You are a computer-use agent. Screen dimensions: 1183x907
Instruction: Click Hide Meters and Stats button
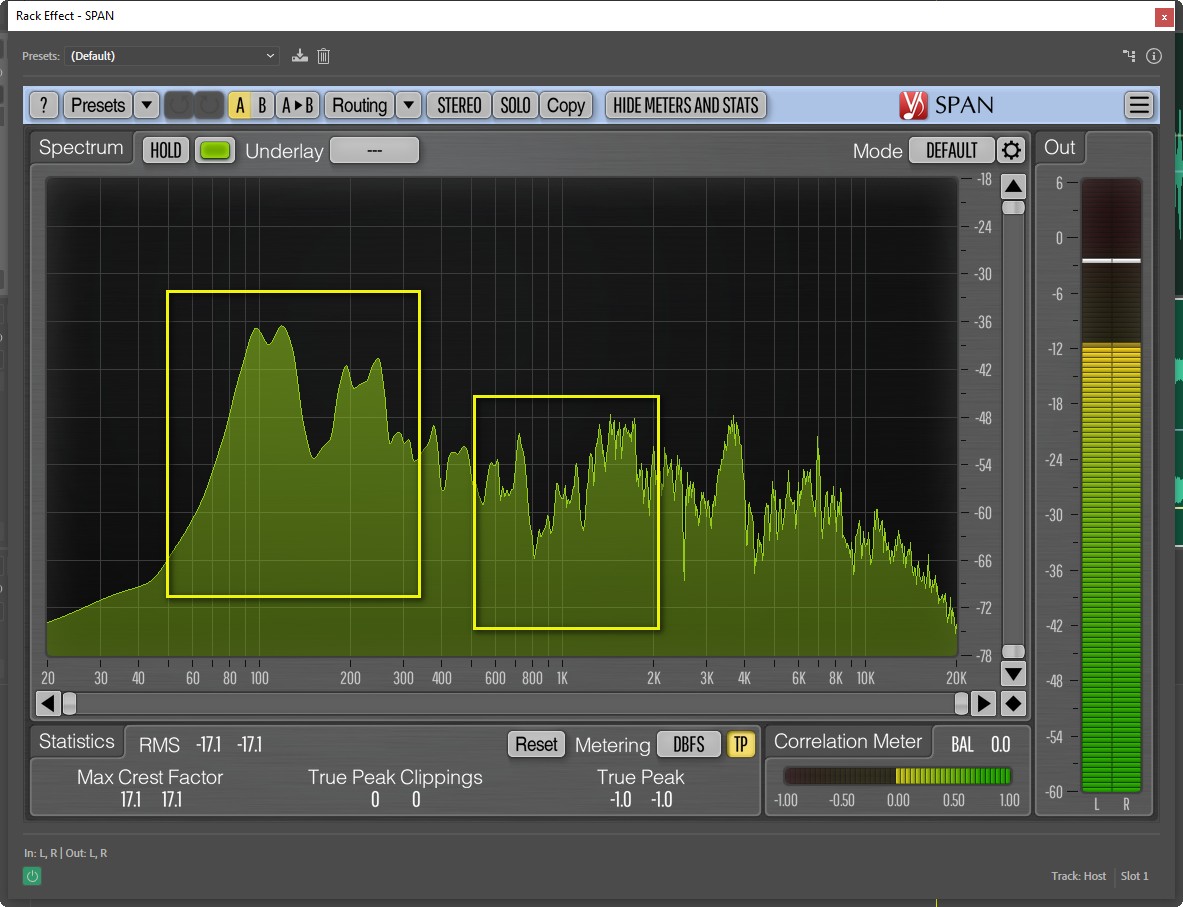[x=686, y=105]
